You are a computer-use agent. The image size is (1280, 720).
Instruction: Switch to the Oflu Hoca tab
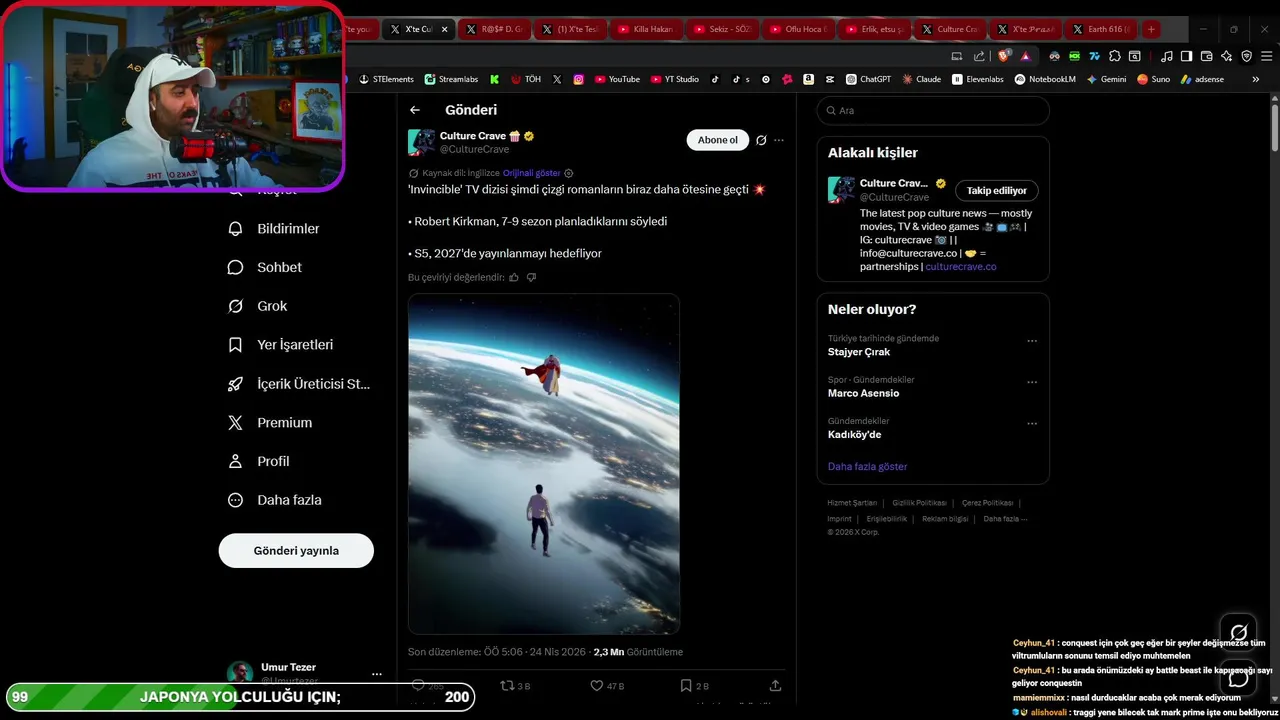pyautogui.click(x=796, y=29)
